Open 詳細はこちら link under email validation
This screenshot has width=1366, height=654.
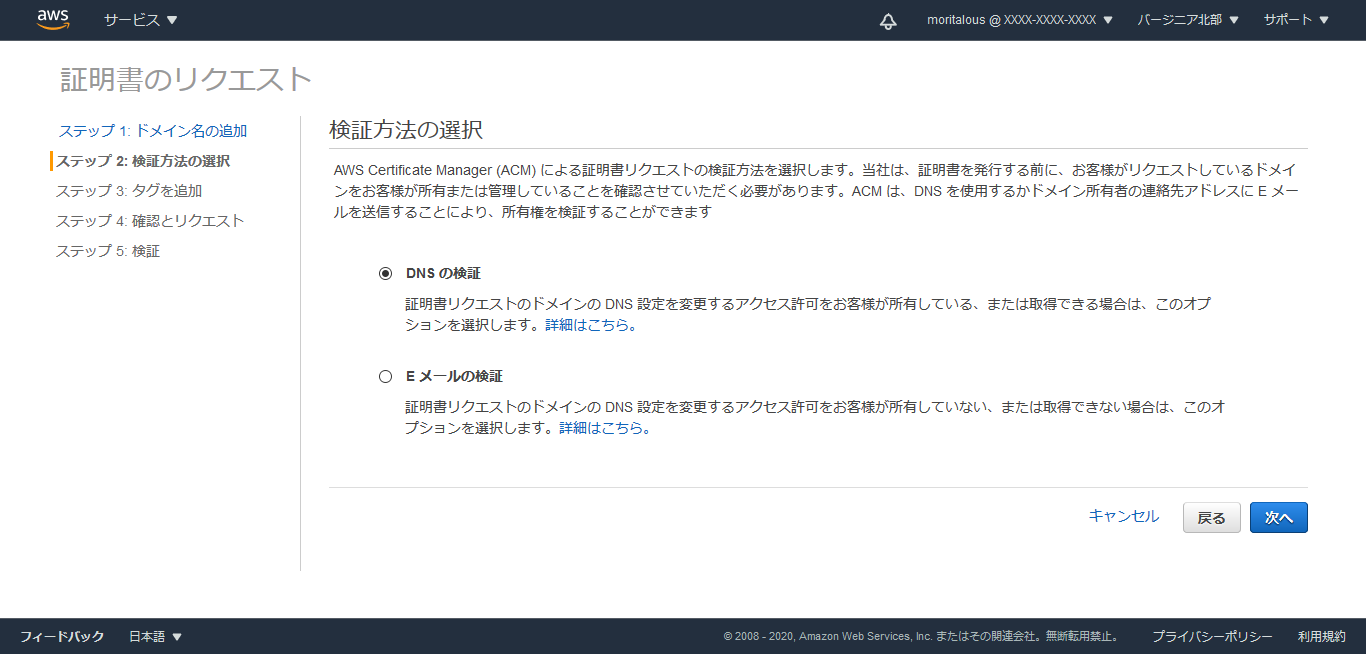tap(601, 428)
